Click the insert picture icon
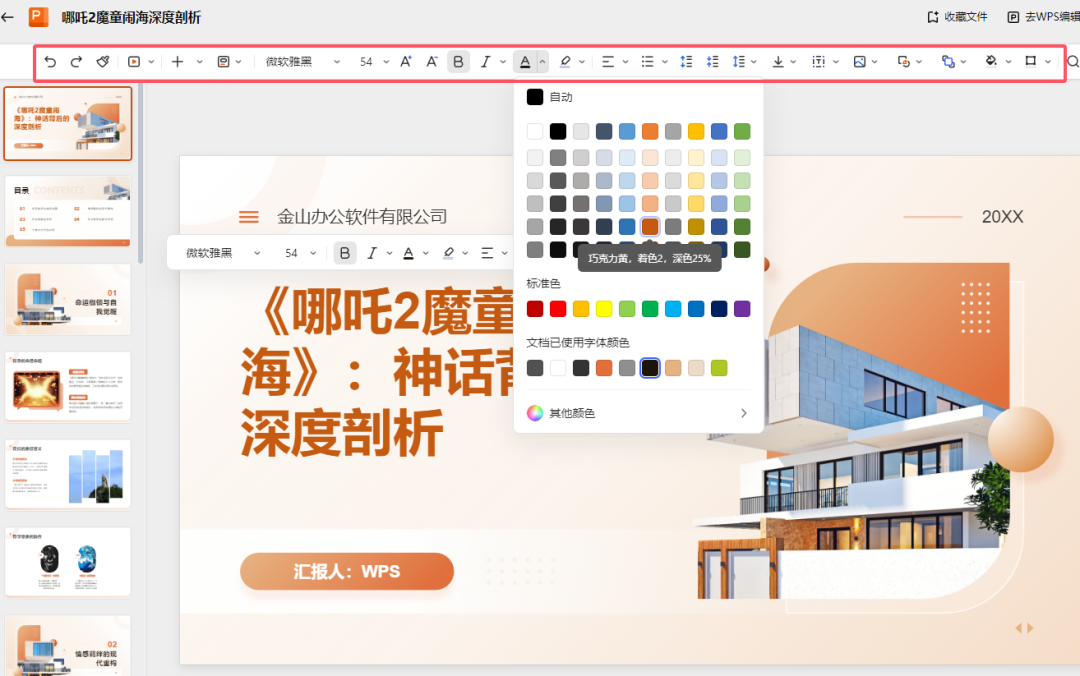 pos(860,61)
